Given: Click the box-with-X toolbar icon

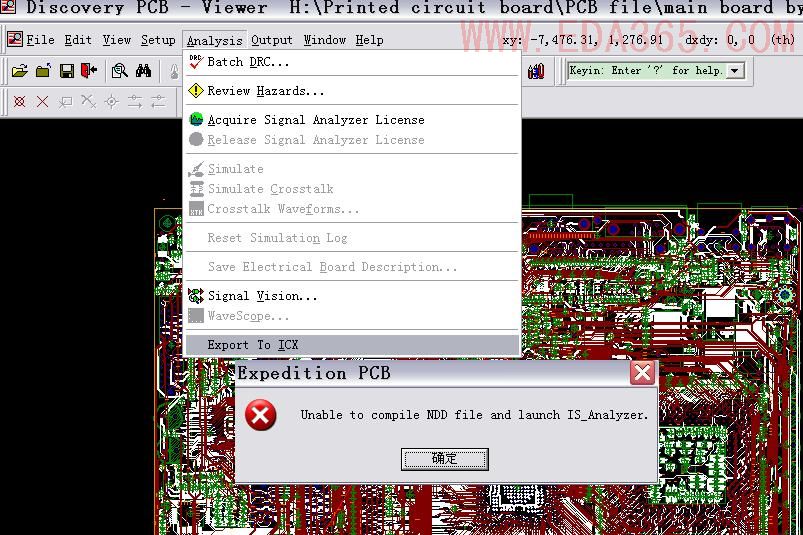Looking at the screenshot, I should (65, 102).
